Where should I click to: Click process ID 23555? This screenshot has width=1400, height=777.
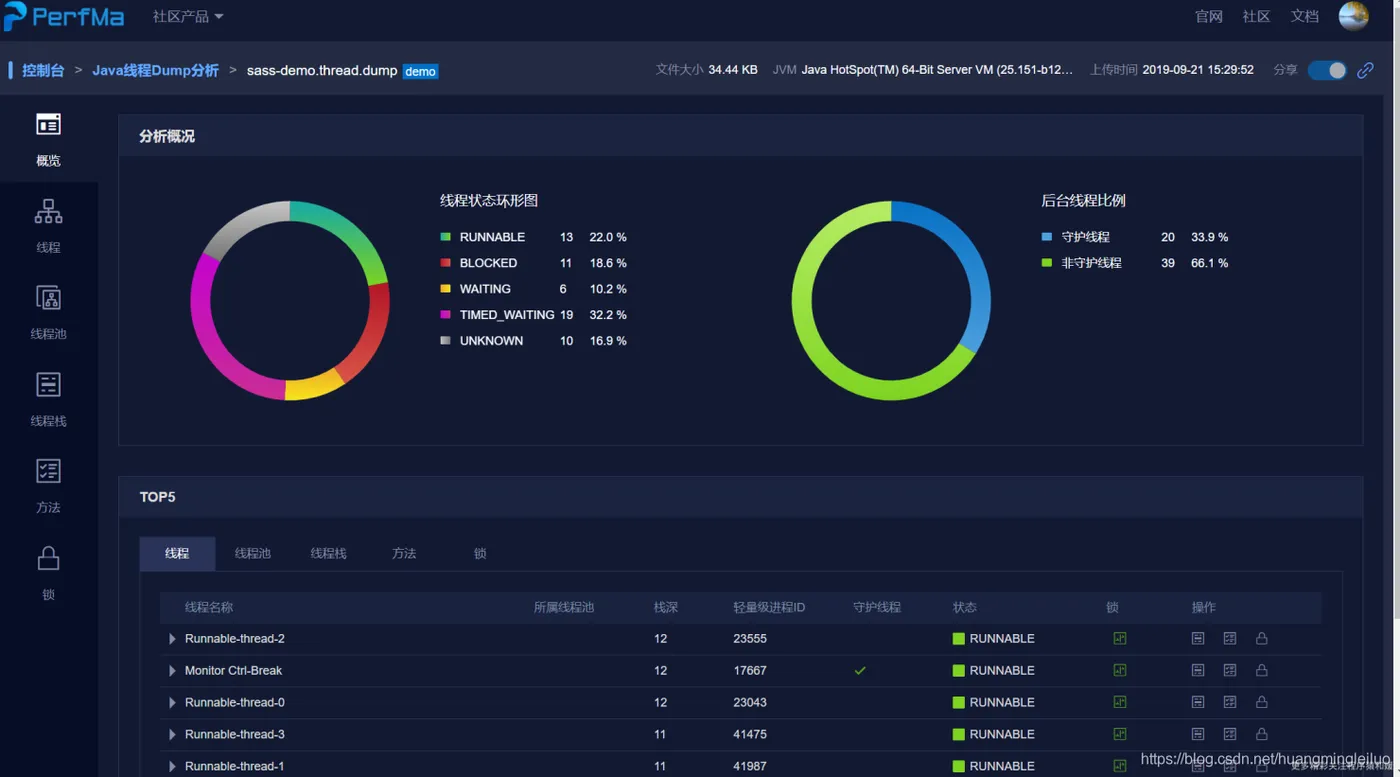point(750,638)
